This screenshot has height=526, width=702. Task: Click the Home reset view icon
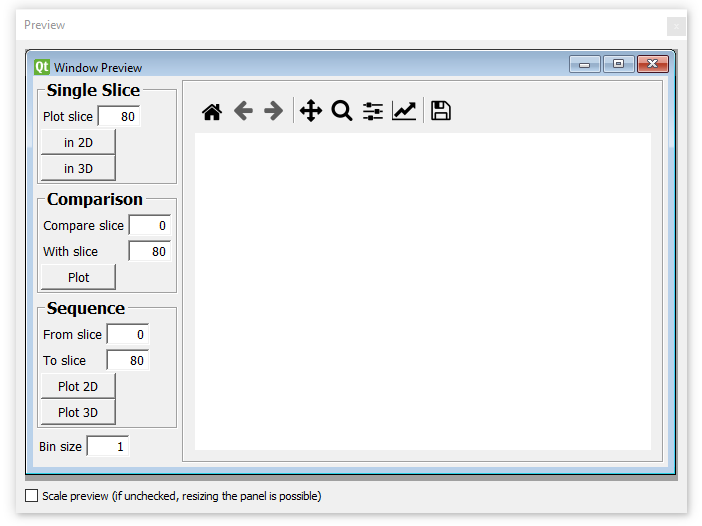(x=211, y=111)
